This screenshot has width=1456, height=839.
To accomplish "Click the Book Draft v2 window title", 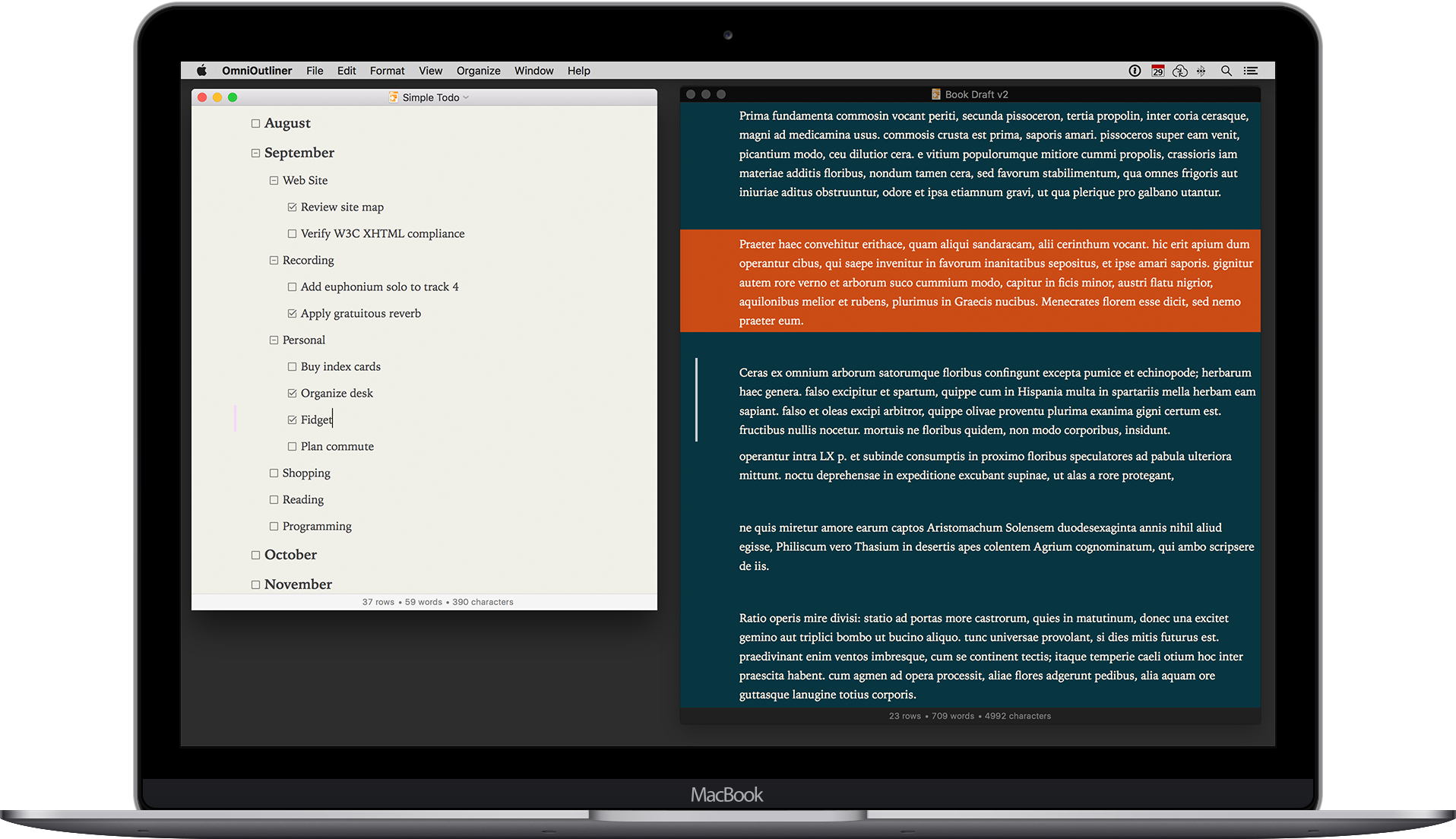I will click(x=976, y=94).
